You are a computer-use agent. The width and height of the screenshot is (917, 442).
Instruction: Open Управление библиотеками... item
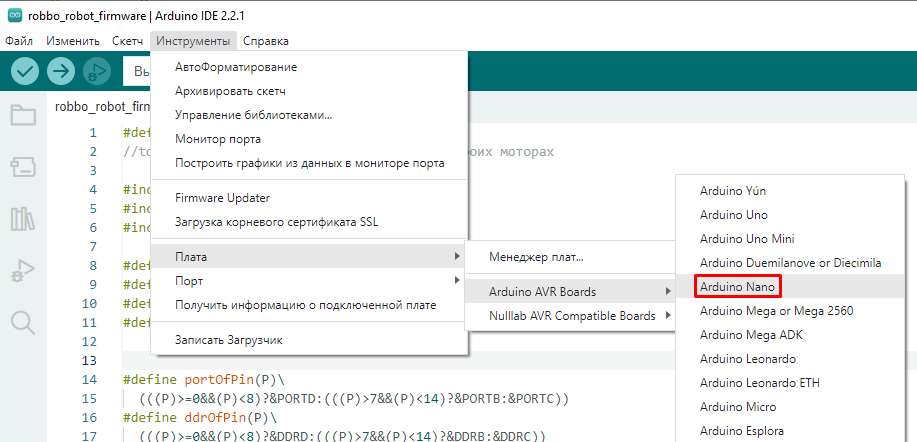[x=309, y=115]
